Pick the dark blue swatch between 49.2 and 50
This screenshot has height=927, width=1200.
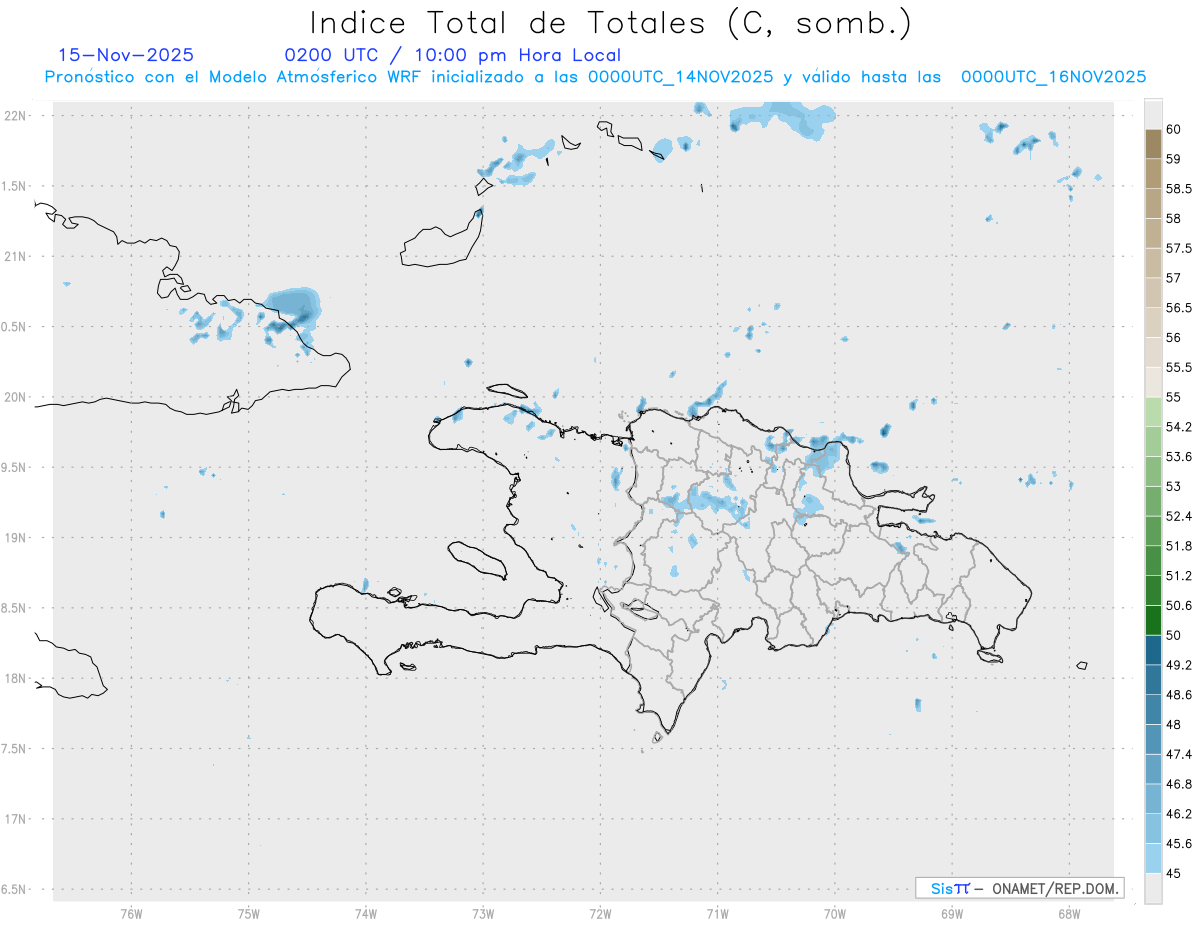tap(1153, 650)
